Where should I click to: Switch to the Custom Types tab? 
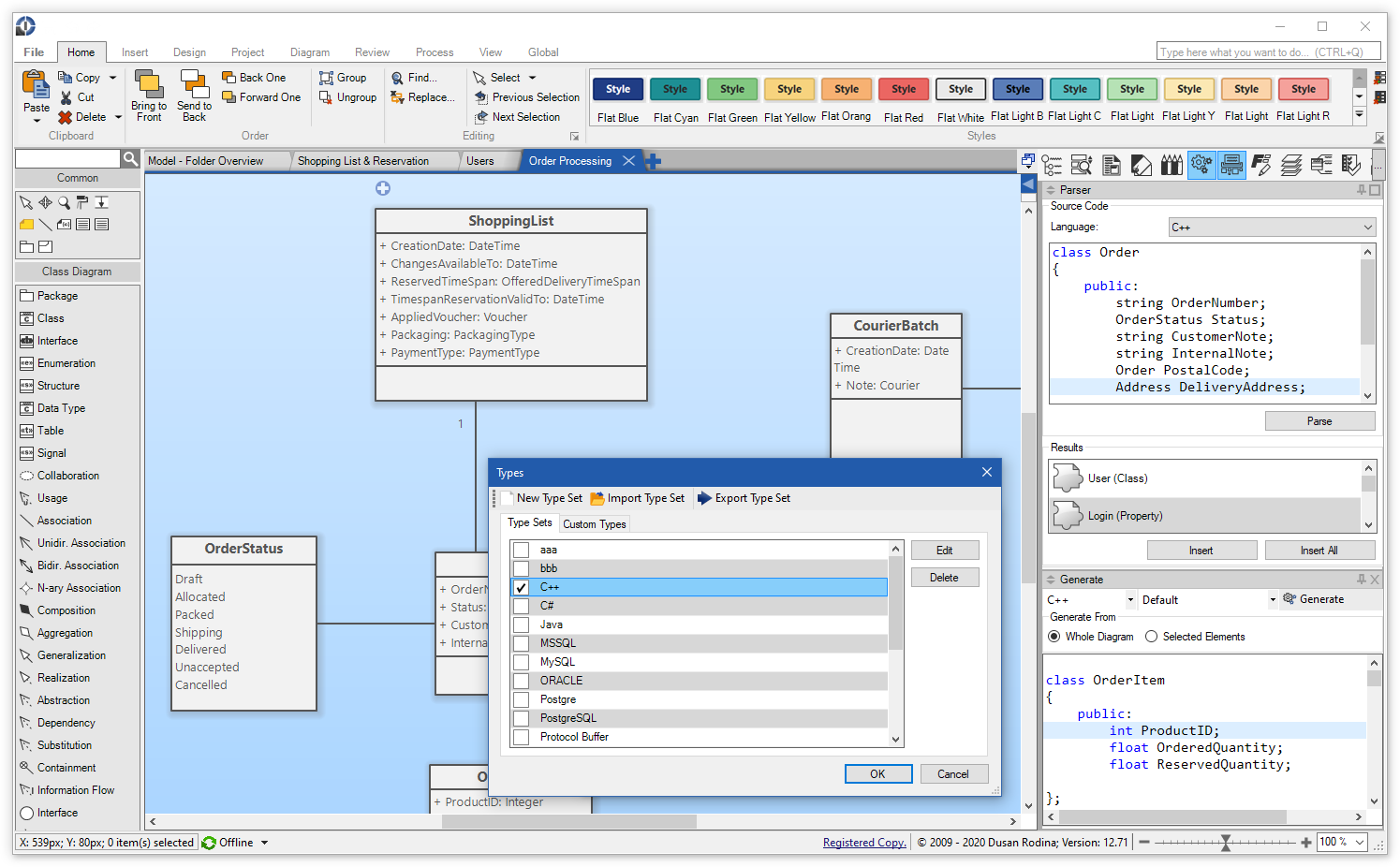tap(594, 524)
